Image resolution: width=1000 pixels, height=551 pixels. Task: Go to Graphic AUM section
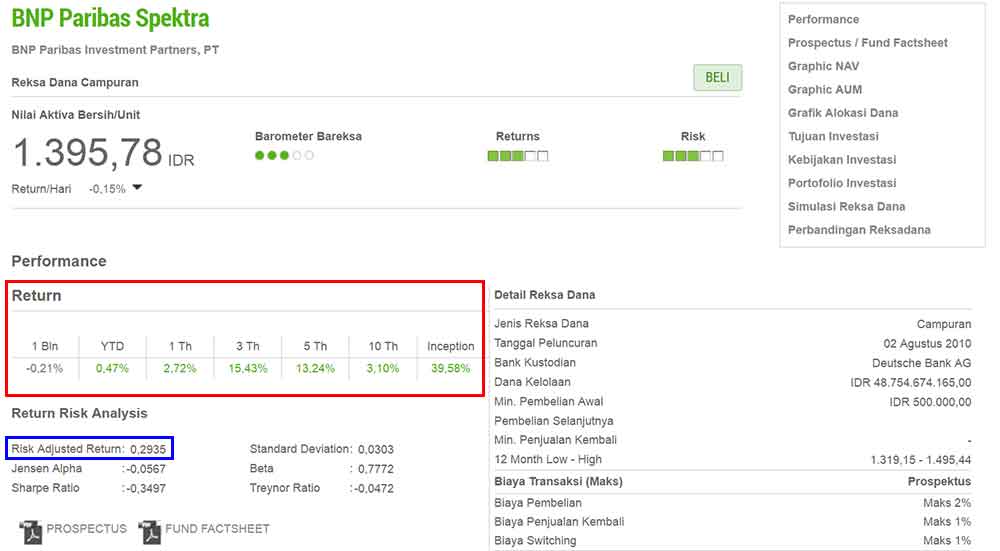click(x=824, y=90)
